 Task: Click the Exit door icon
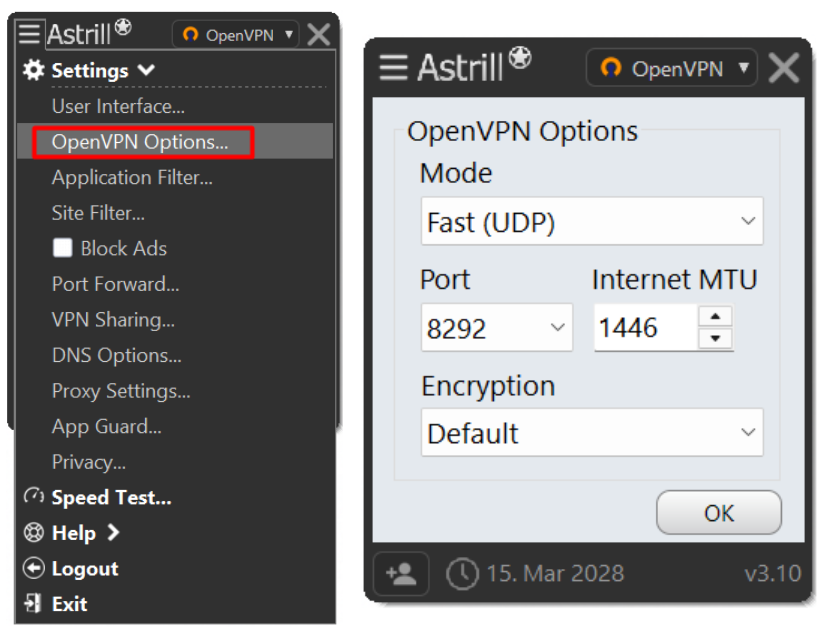pyautogui.click(x=33, y=604)
